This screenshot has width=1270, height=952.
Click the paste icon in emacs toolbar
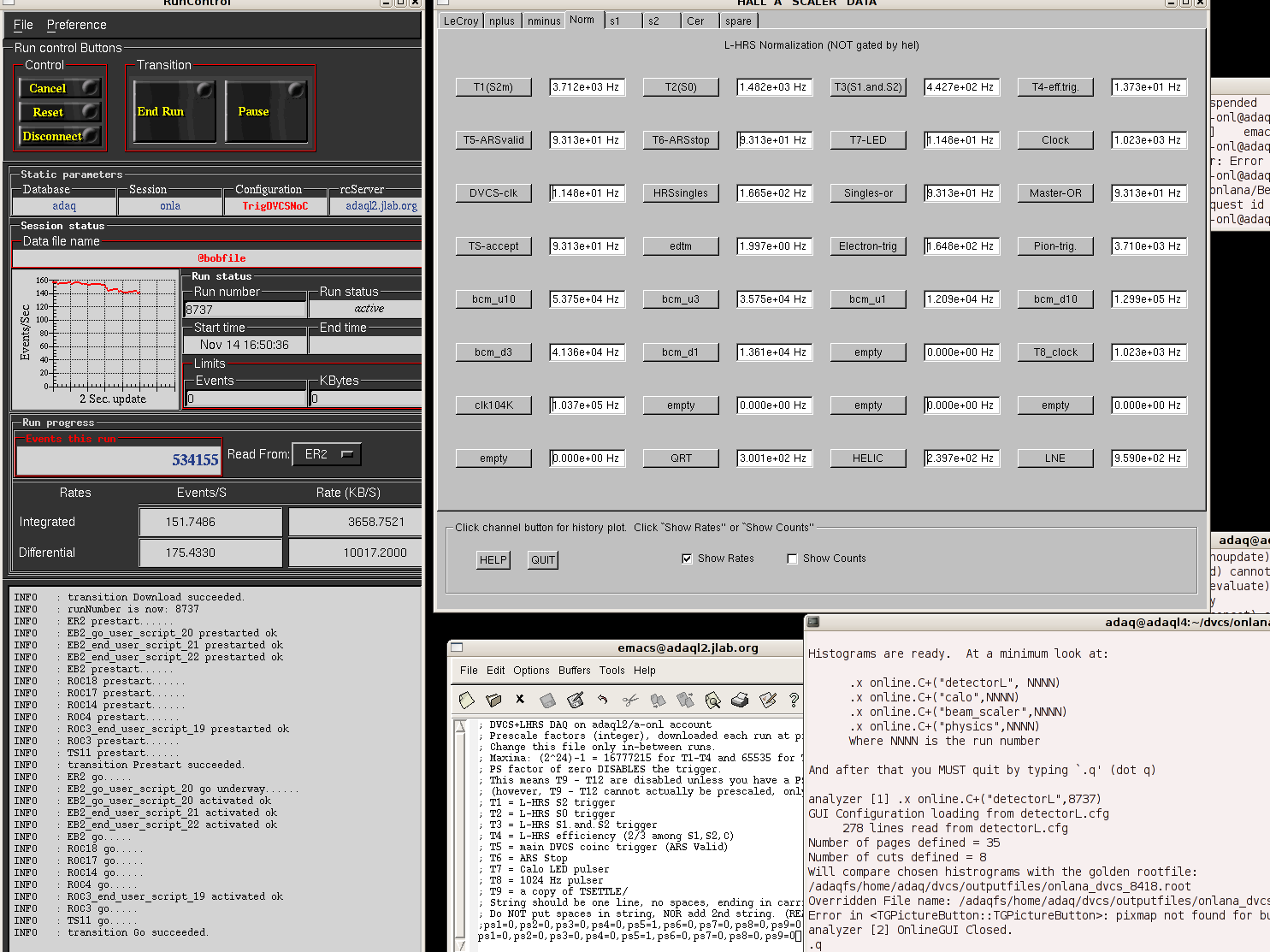[x=685, y=701]
